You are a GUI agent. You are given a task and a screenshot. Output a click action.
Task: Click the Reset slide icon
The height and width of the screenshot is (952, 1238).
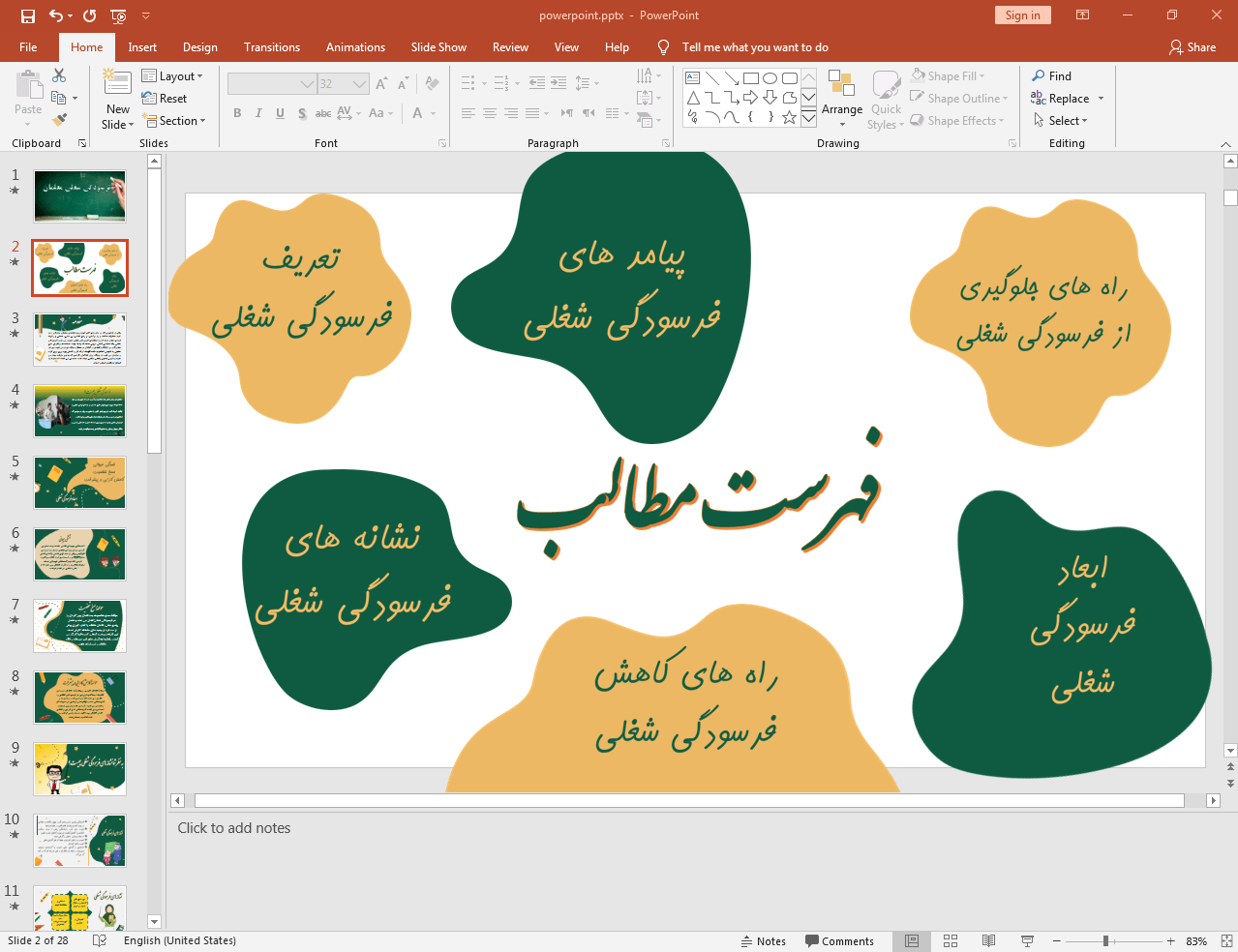tap(165, 98)
